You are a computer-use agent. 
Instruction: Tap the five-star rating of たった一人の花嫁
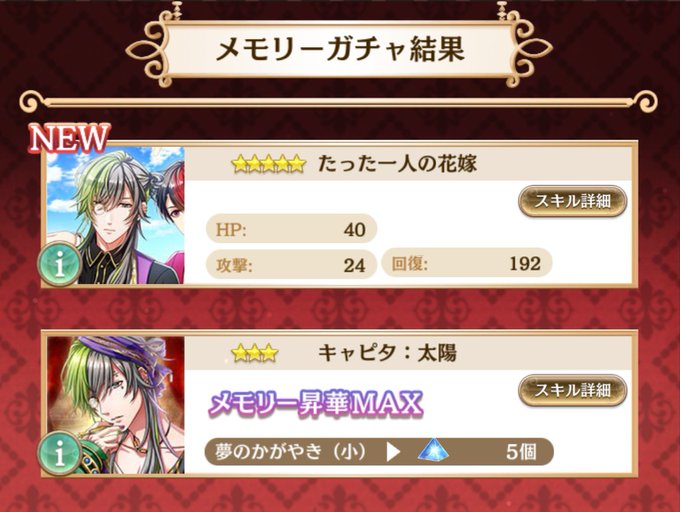click(268, 164)
